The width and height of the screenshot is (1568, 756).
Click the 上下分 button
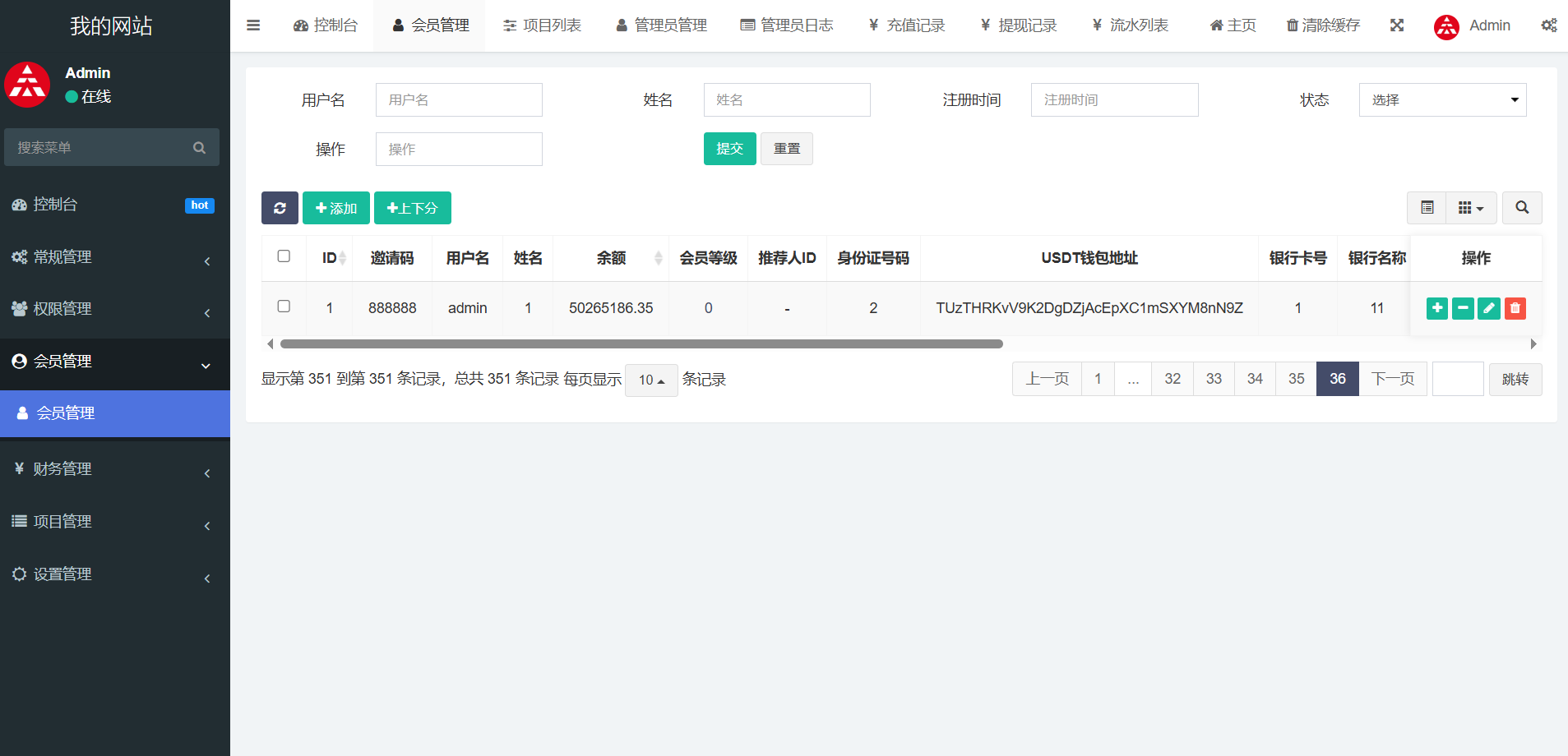point(412,208)
